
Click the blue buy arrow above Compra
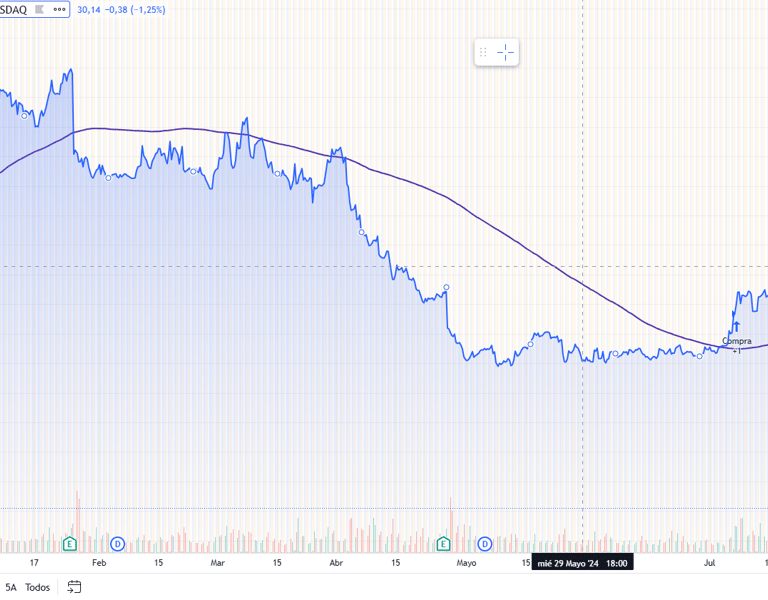(736, 326)
